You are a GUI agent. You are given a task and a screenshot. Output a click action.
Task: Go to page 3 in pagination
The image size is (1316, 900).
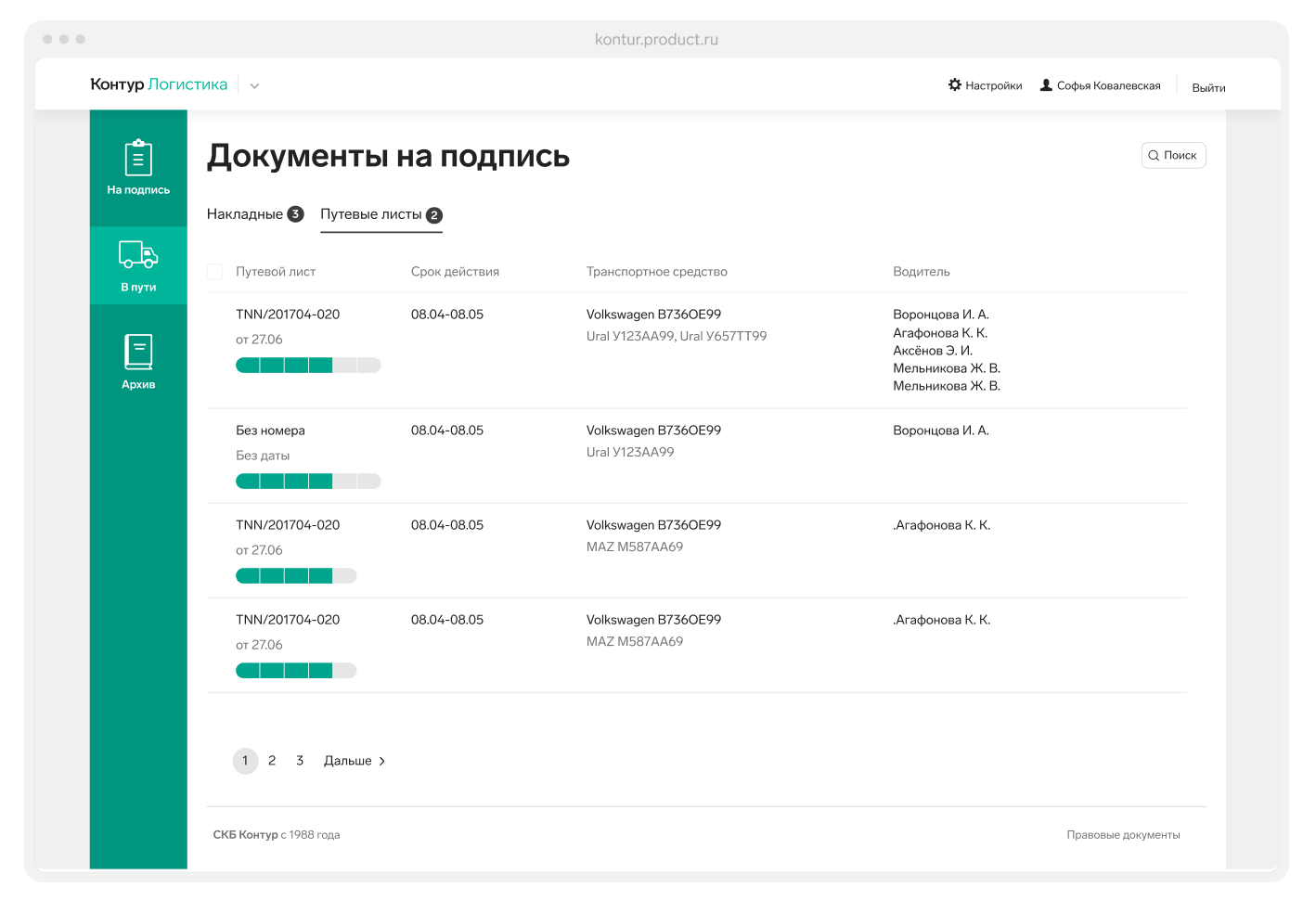tap(300, 761)
